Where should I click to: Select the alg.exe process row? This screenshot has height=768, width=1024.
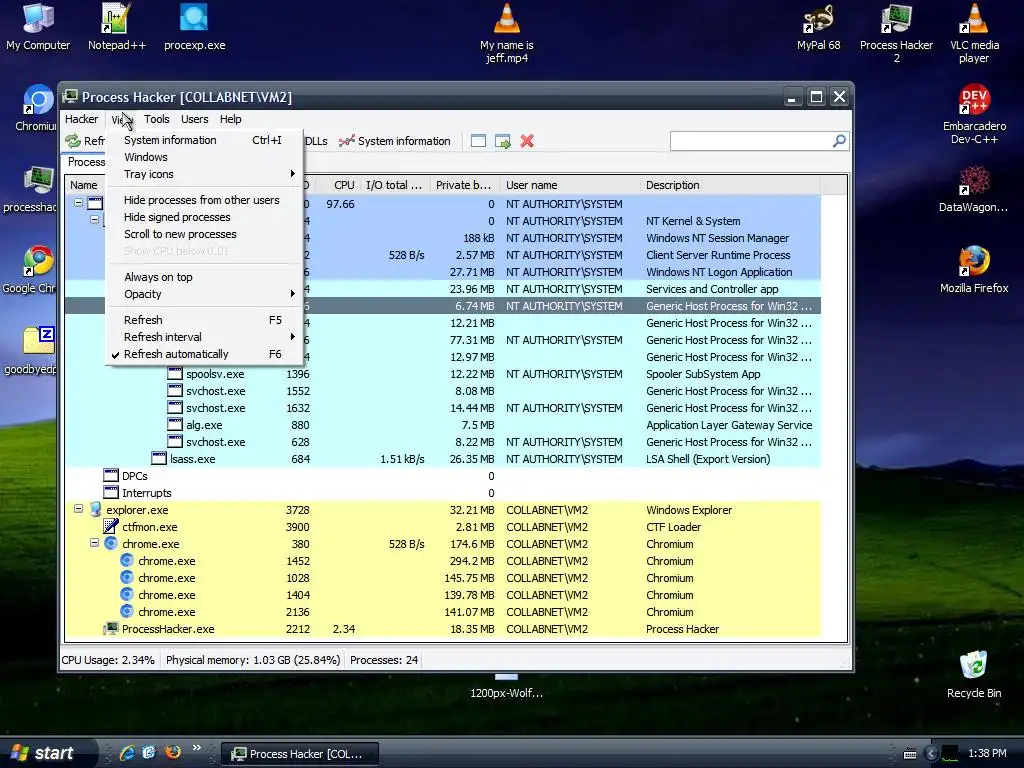click(x=442, y=425)
